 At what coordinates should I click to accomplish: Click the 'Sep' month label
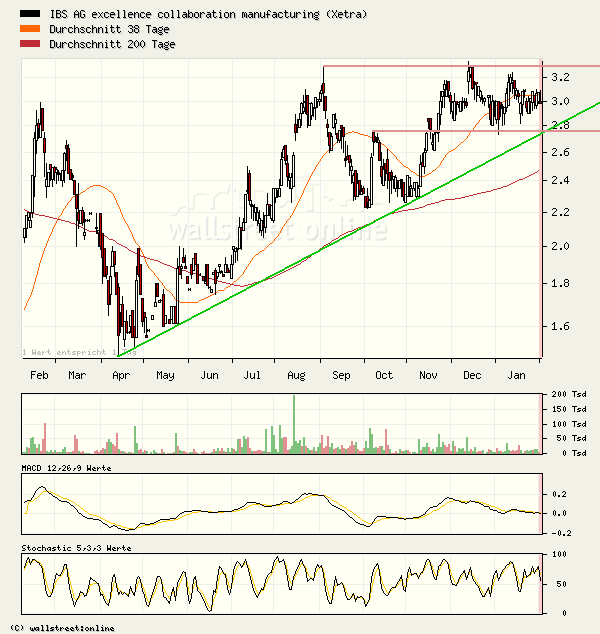coord(341,375)
